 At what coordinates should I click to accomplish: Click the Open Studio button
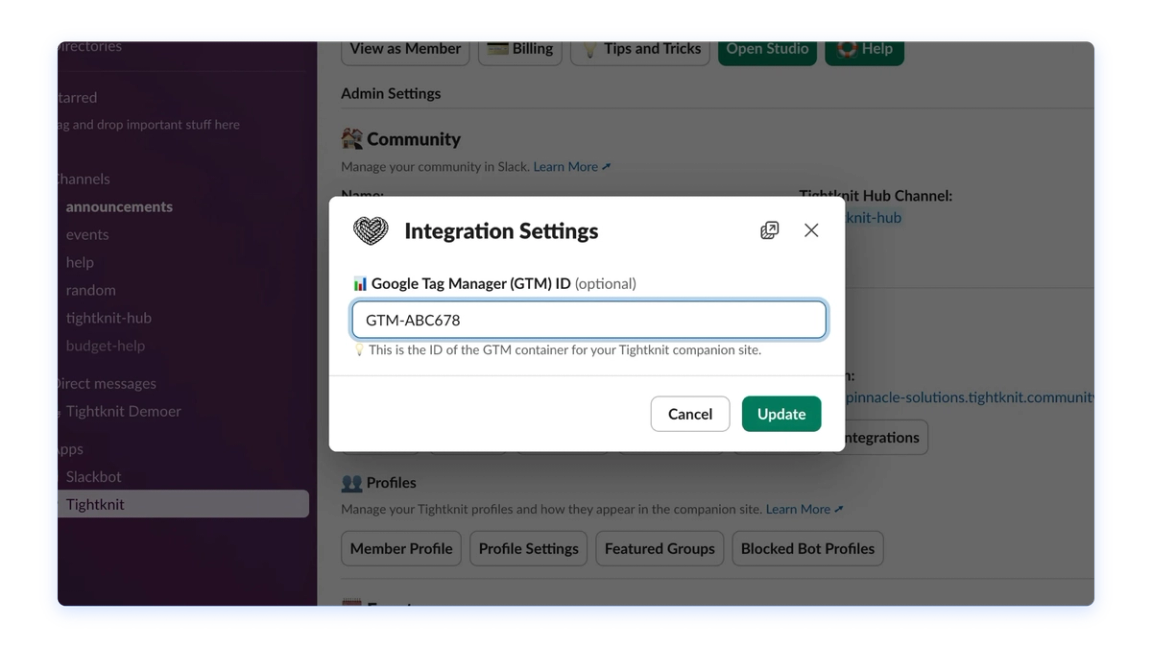767,49
